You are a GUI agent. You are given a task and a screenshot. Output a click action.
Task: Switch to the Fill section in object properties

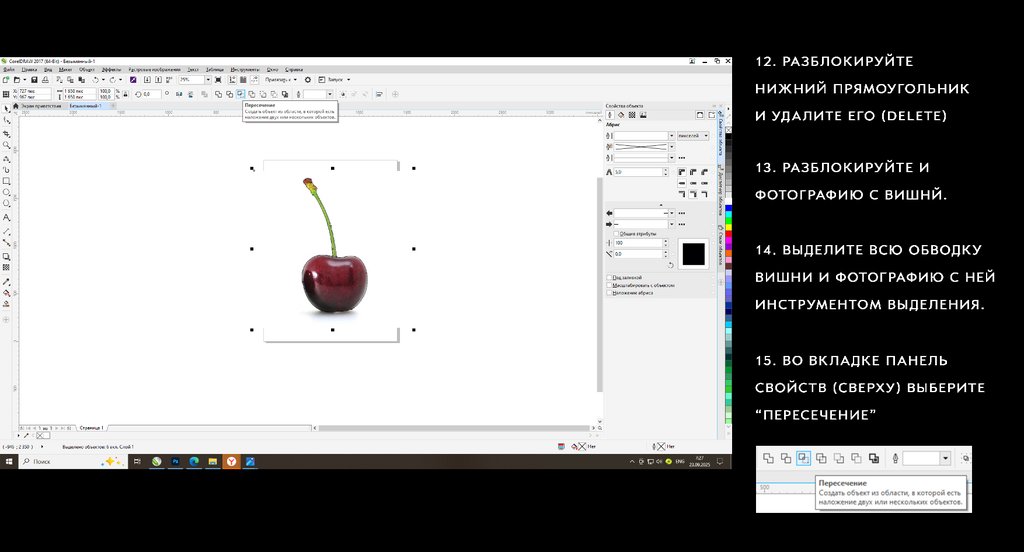(620, 115)
